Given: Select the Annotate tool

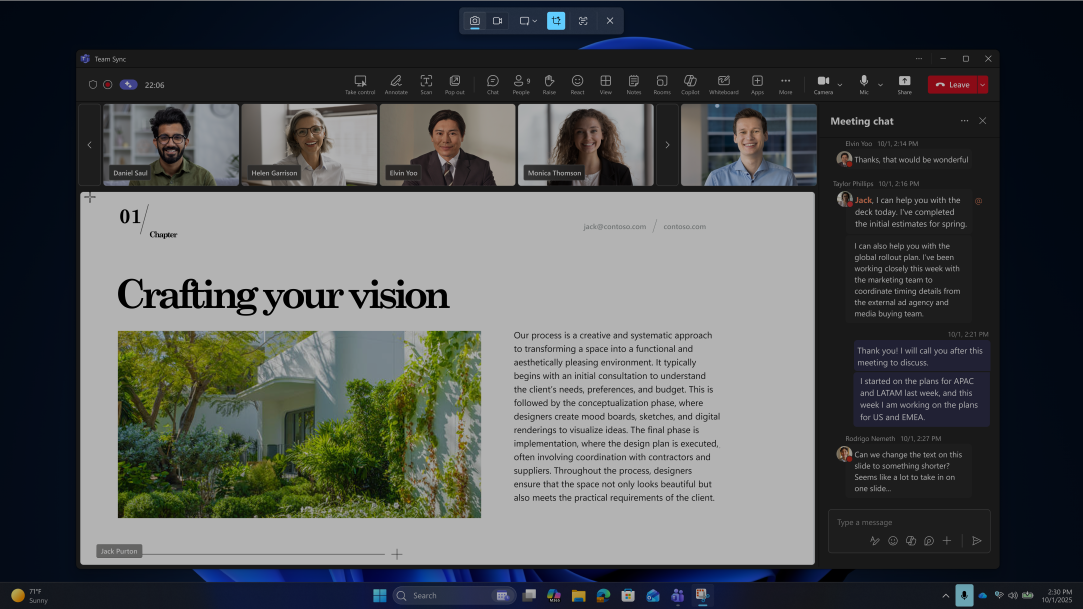Looking at the screenshot, I should click(396, 80).
